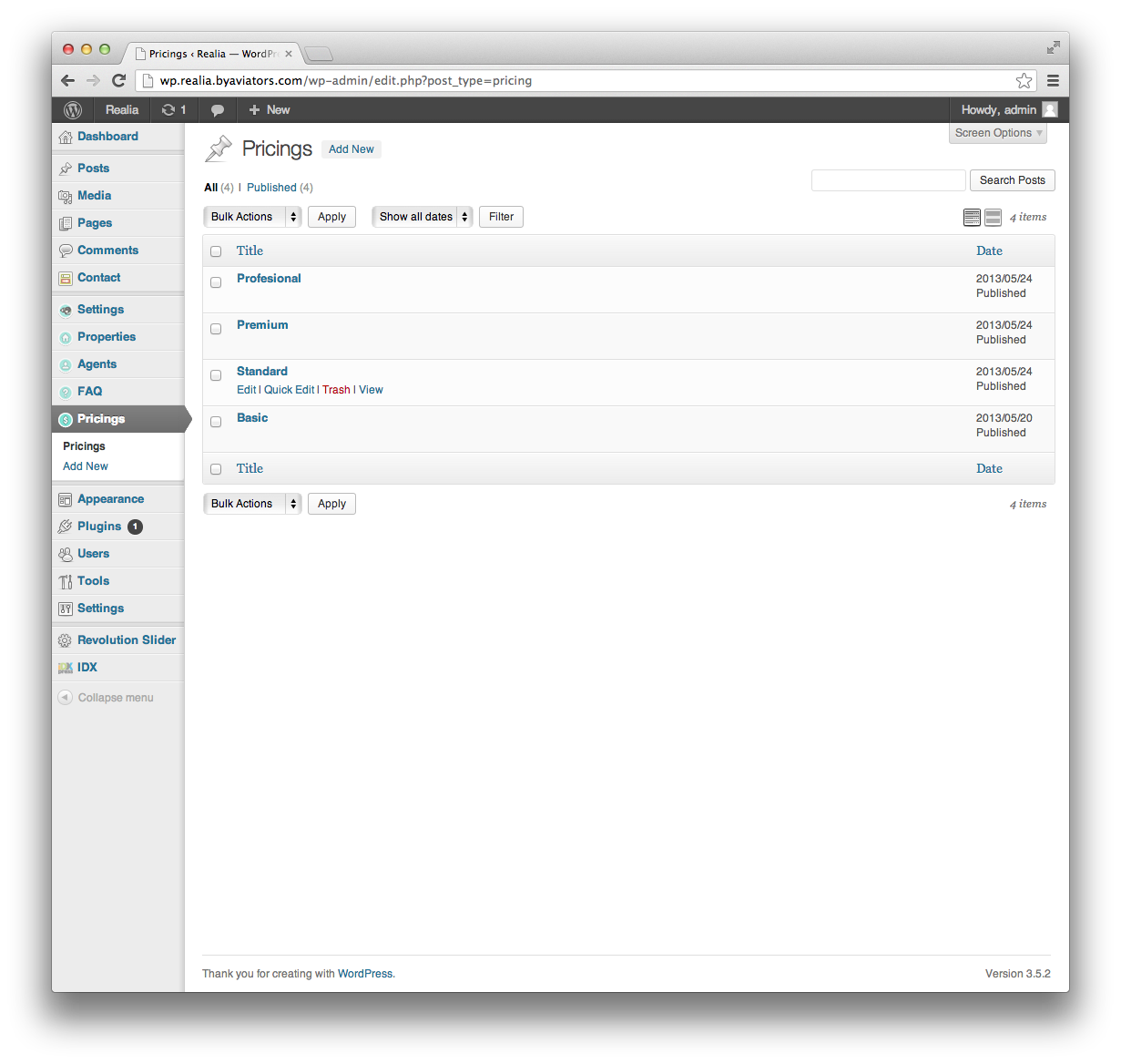The image size is (1121, 1064).
Task: Select the Profesional row checkbox
Action: tap(216, 282)
